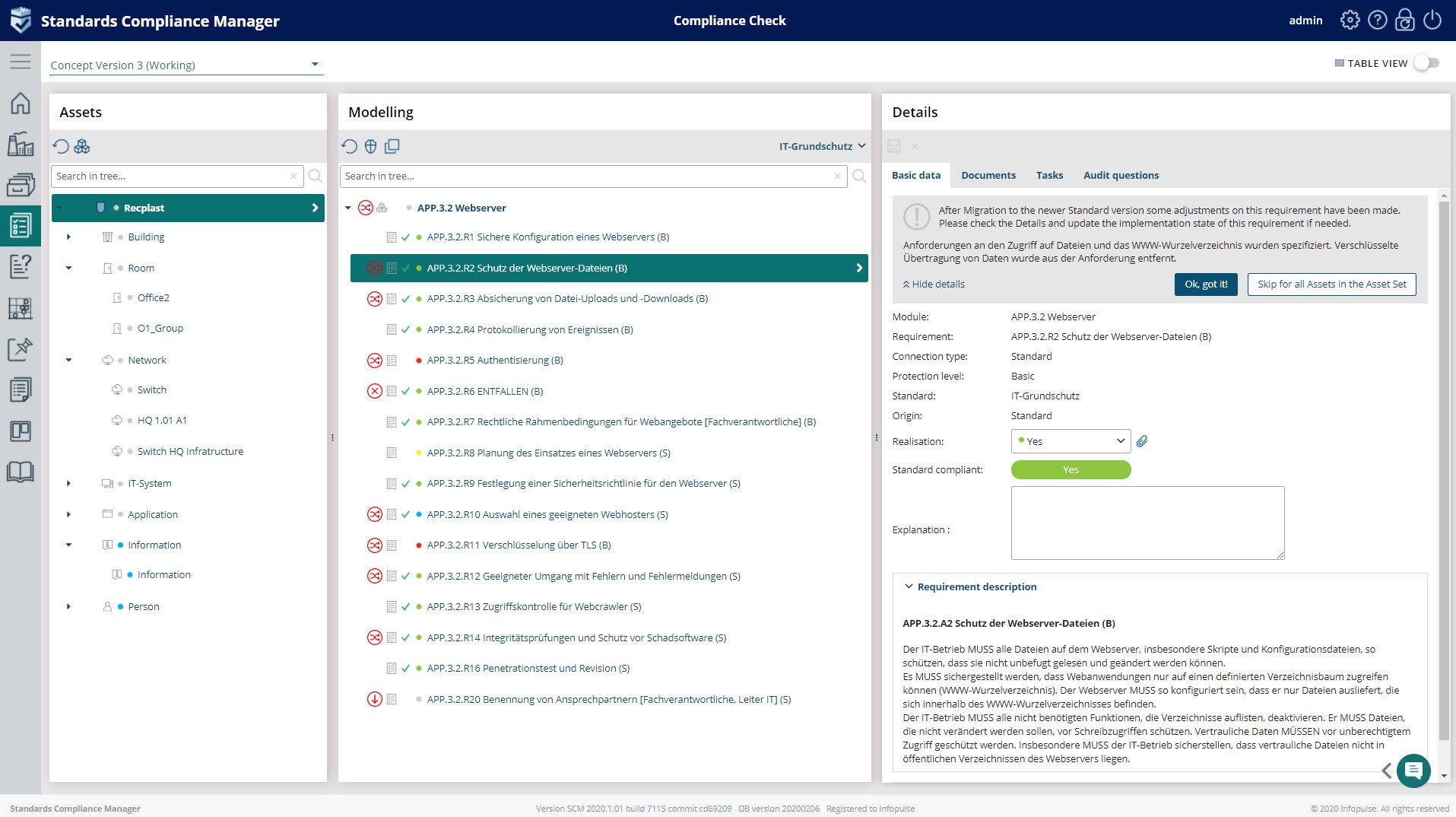Open the factory organization sidebar icon
Image resolution: width=1456 pixels, height=817 pixels.
pyautogui.click(x=21, y=144)
